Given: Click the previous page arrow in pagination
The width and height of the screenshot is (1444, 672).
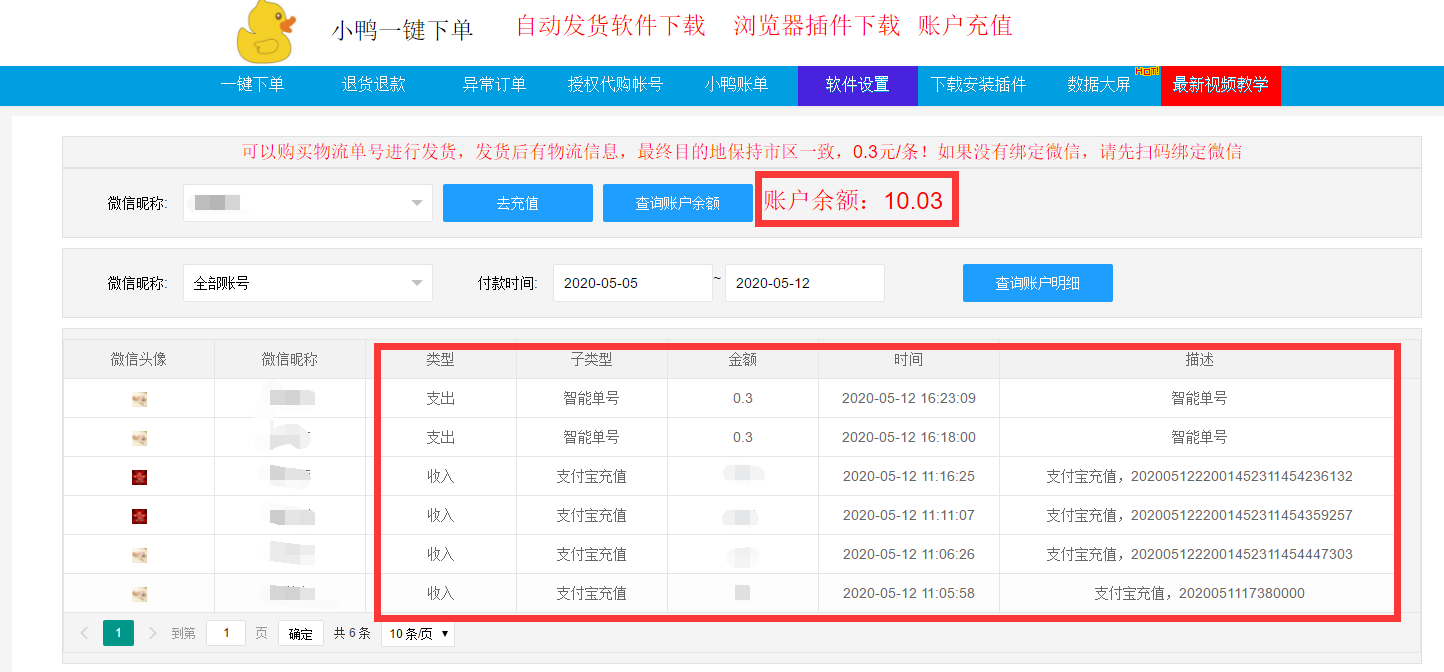Looking at the screenshot, I should (86, 633).
